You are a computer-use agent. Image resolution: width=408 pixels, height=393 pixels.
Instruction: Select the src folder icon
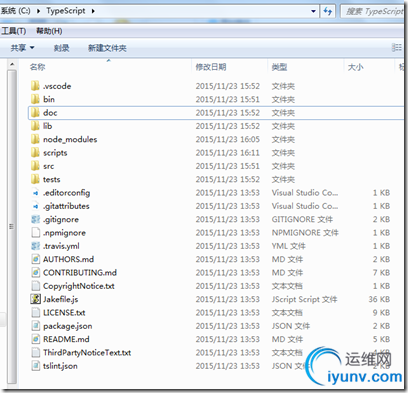[35, 166]
